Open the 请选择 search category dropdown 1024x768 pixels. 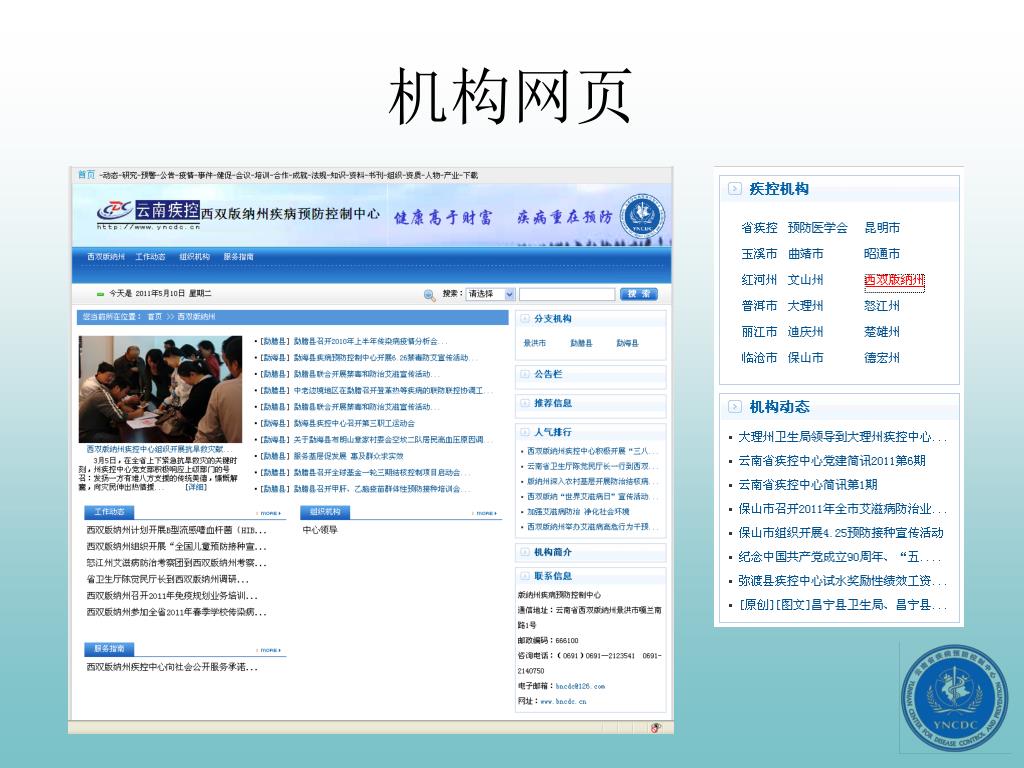[x=490, y=294]
